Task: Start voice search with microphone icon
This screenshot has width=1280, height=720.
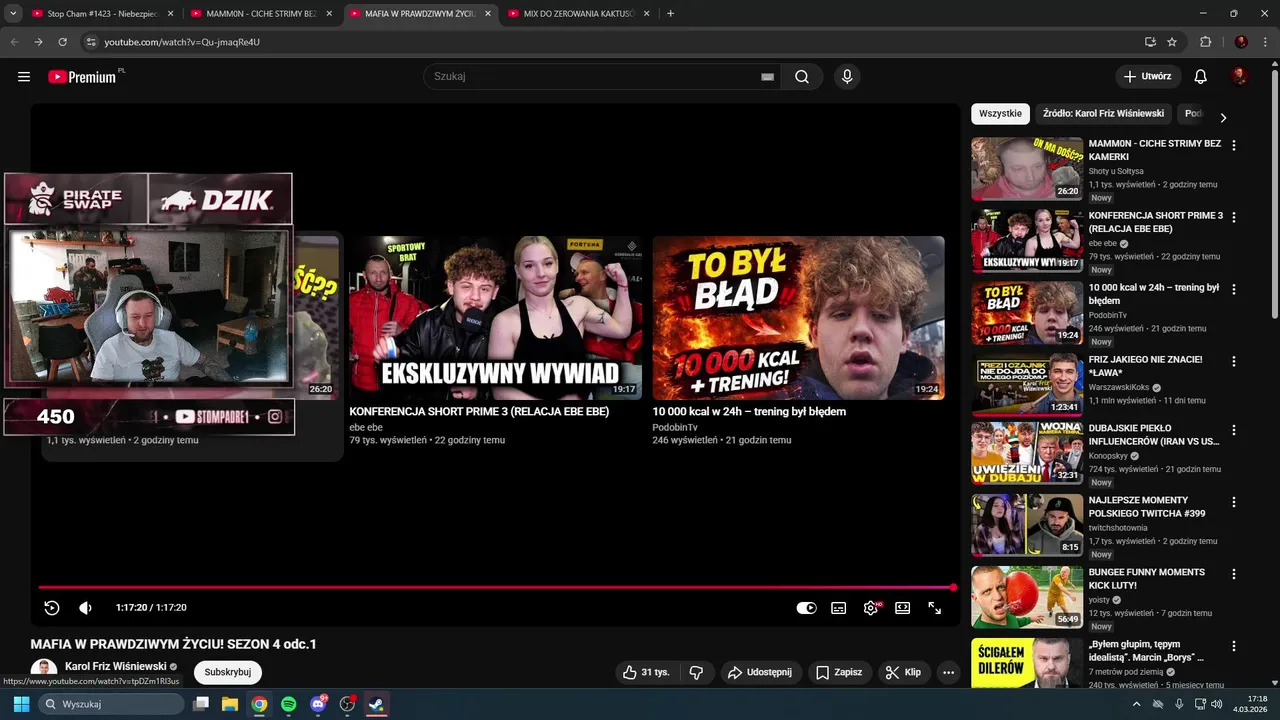Action: click(847, 77)
